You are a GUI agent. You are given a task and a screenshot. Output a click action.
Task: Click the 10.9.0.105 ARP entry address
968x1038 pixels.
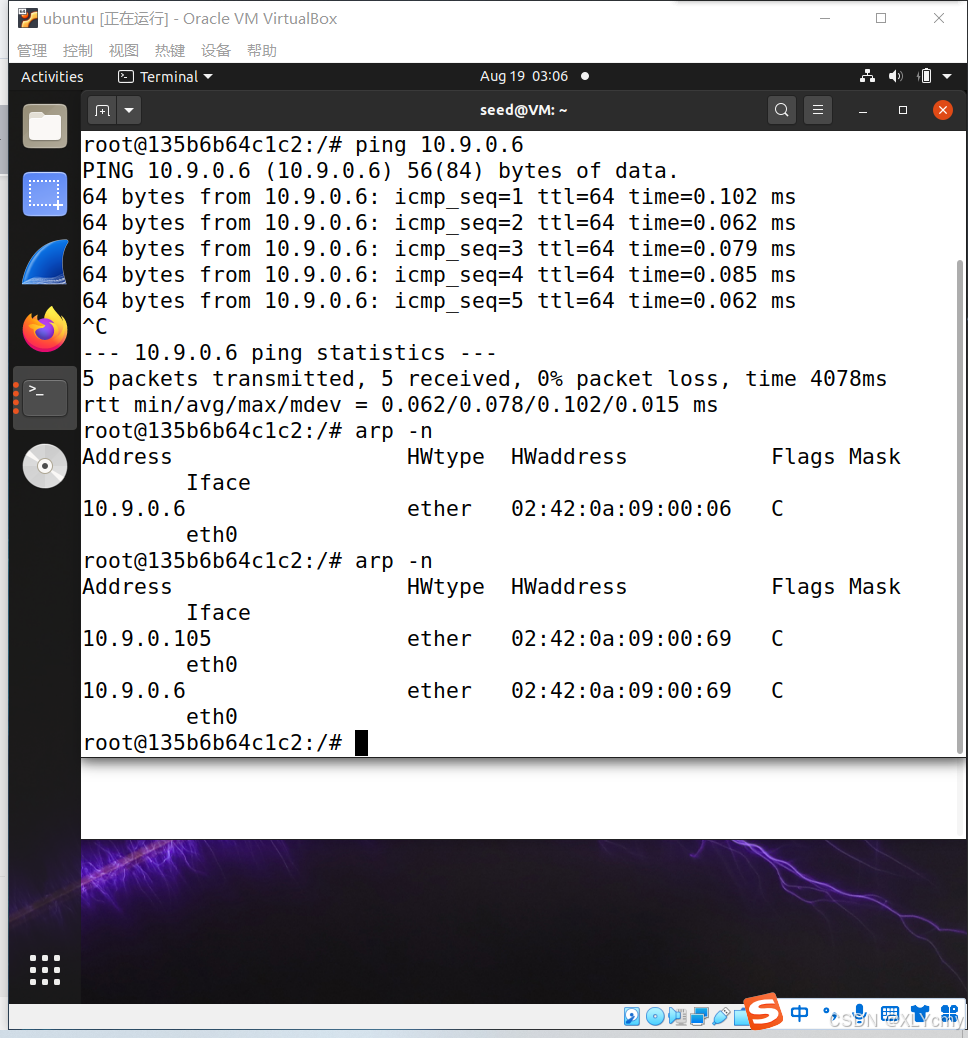[147, 639]
